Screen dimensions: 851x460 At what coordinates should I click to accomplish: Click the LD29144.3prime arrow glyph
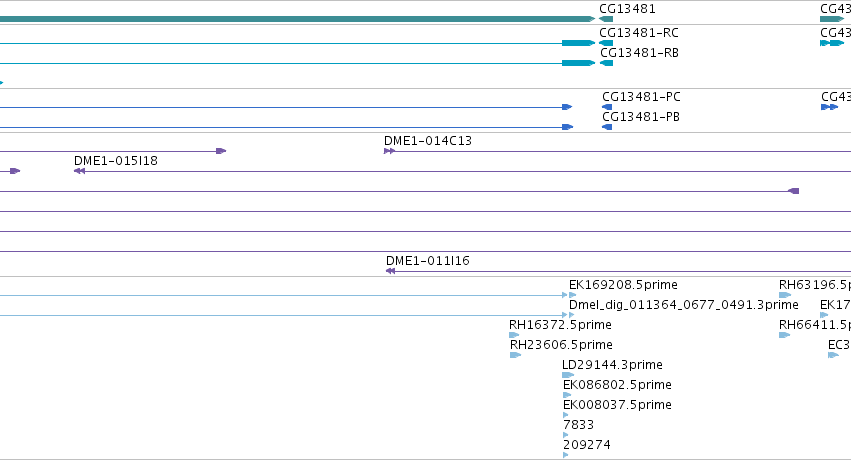(568, 375)
